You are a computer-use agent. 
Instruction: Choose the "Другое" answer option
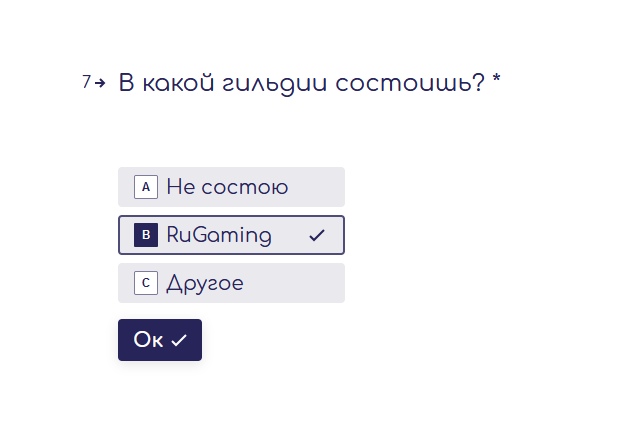pos(231,283)
